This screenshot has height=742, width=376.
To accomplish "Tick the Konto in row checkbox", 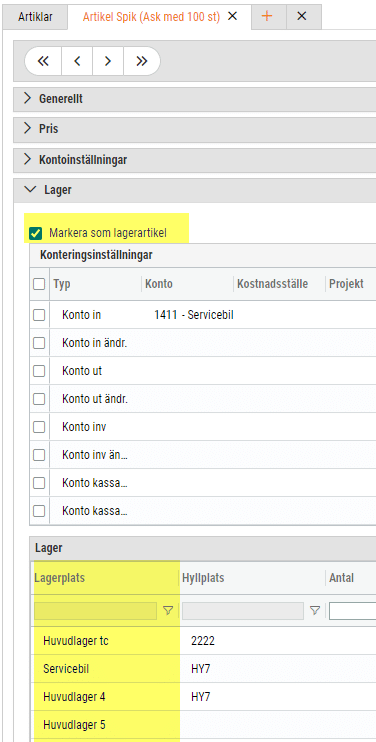I will point(39,315).
